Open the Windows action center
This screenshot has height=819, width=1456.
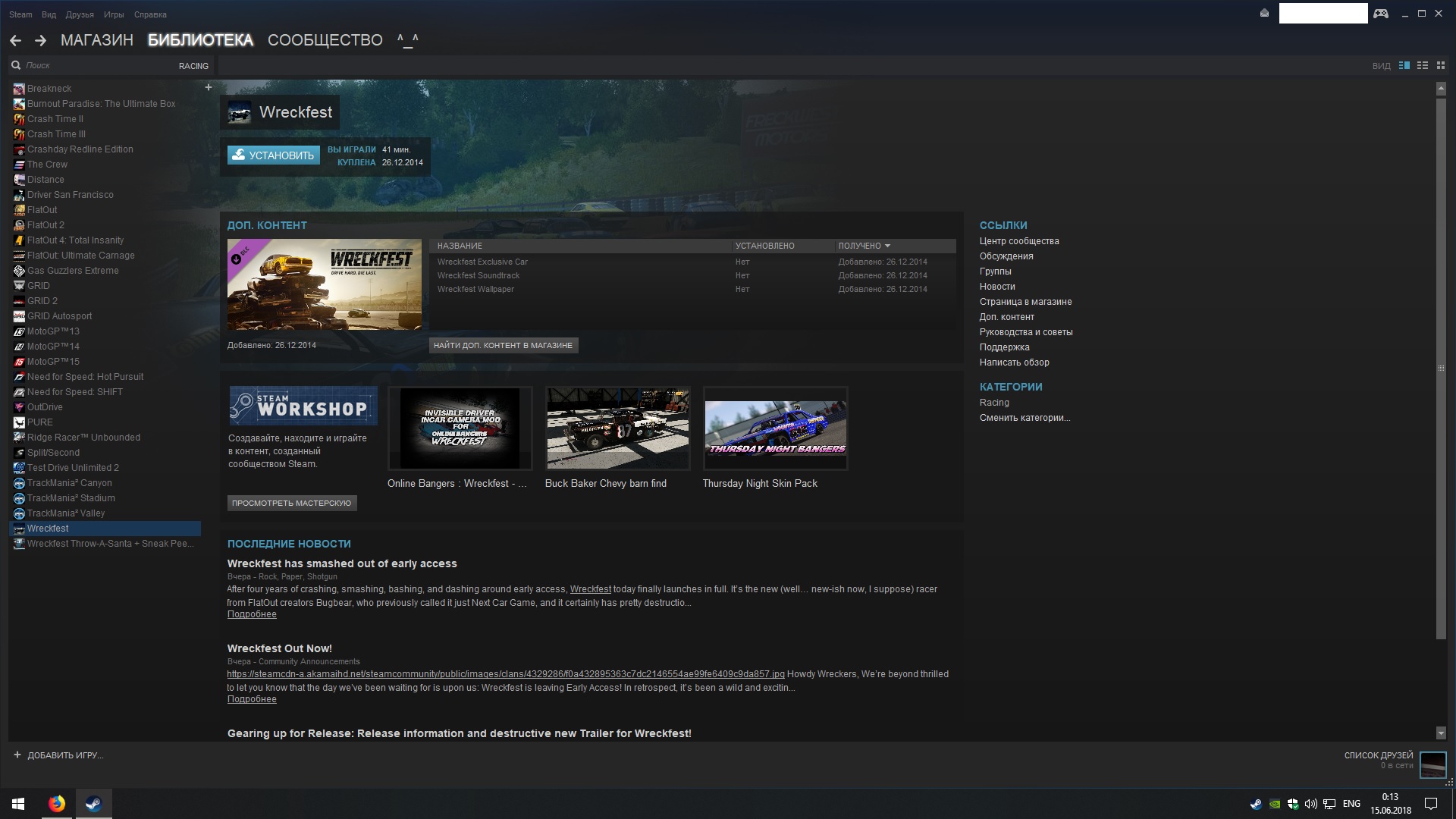pyautogui.click(x=1431, y=804)
